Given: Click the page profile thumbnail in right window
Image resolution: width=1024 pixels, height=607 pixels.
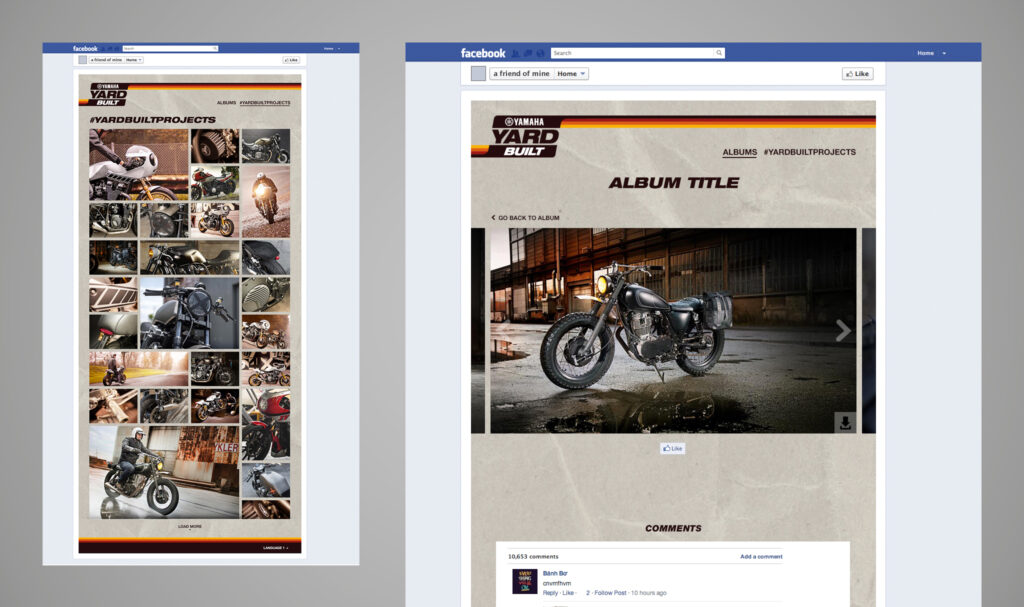Looking at the screenshot, I should (x=478, y=73).
